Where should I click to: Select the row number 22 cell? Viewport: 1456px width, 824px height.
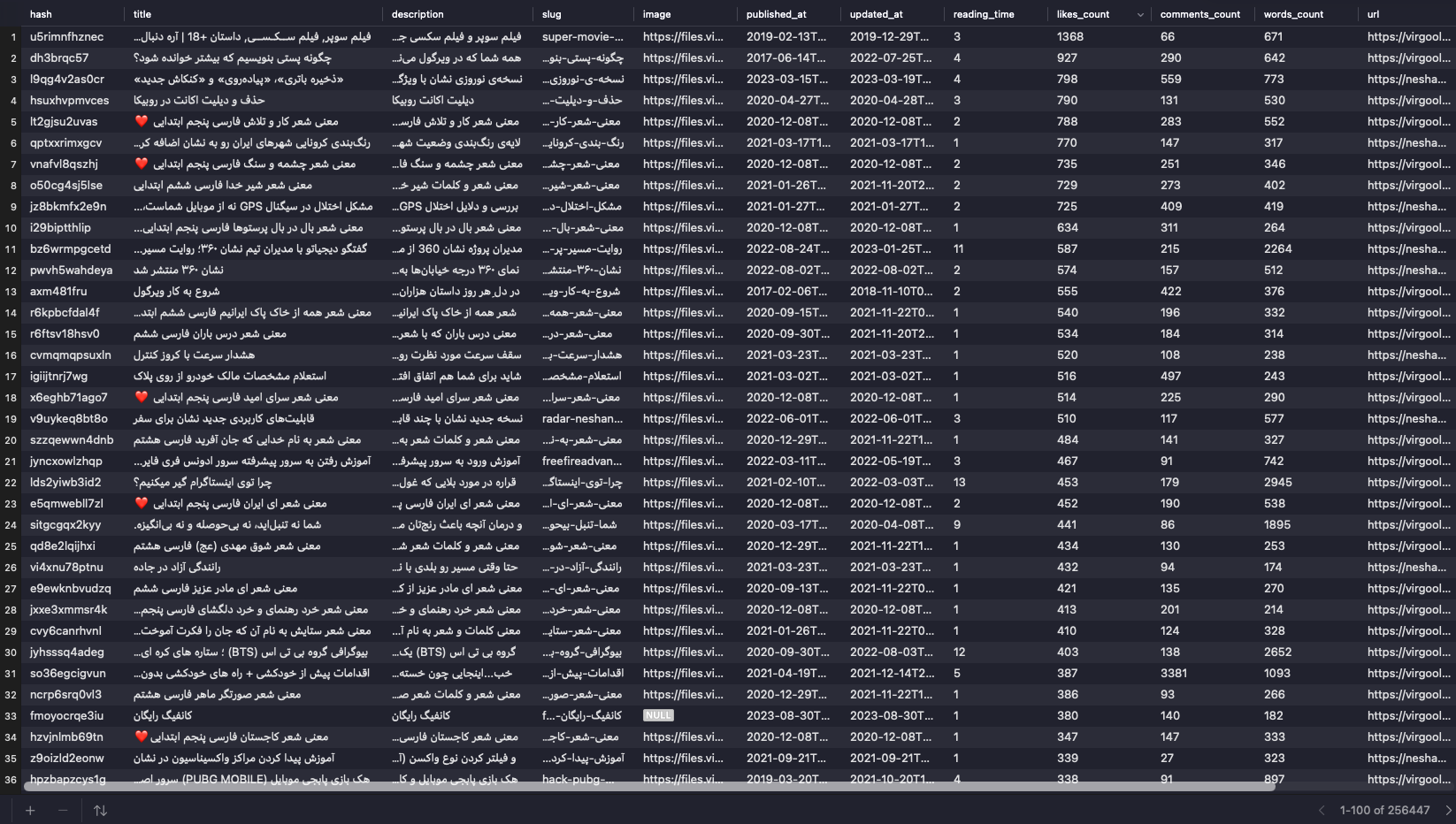coord(11,483)
